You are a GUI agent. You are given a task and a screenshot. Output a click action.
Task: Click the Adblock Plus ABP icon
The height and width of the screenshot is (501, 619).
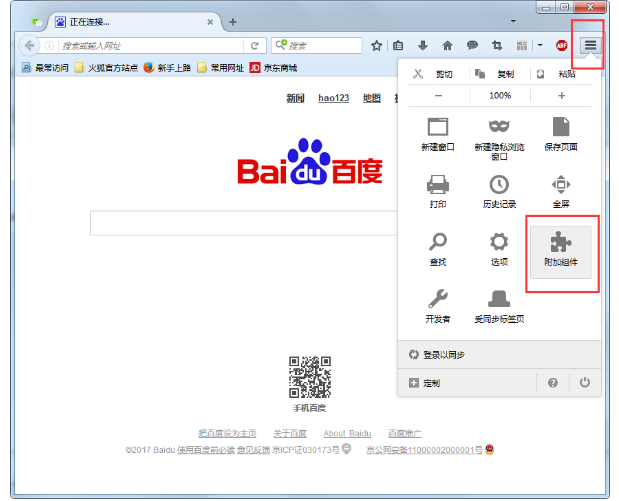pos(561,45)
